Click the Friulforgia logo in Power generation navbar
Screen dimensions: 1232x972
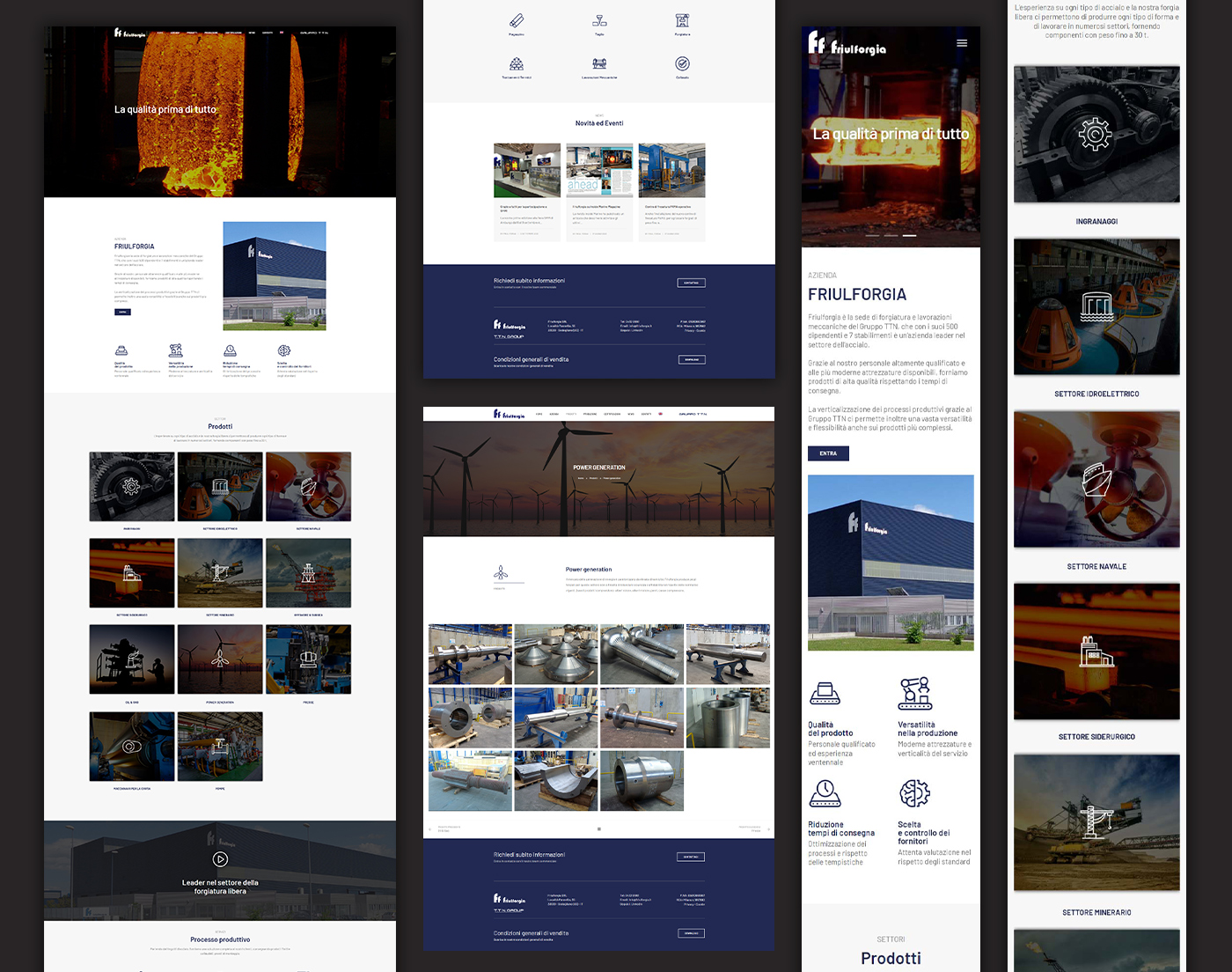509,414
